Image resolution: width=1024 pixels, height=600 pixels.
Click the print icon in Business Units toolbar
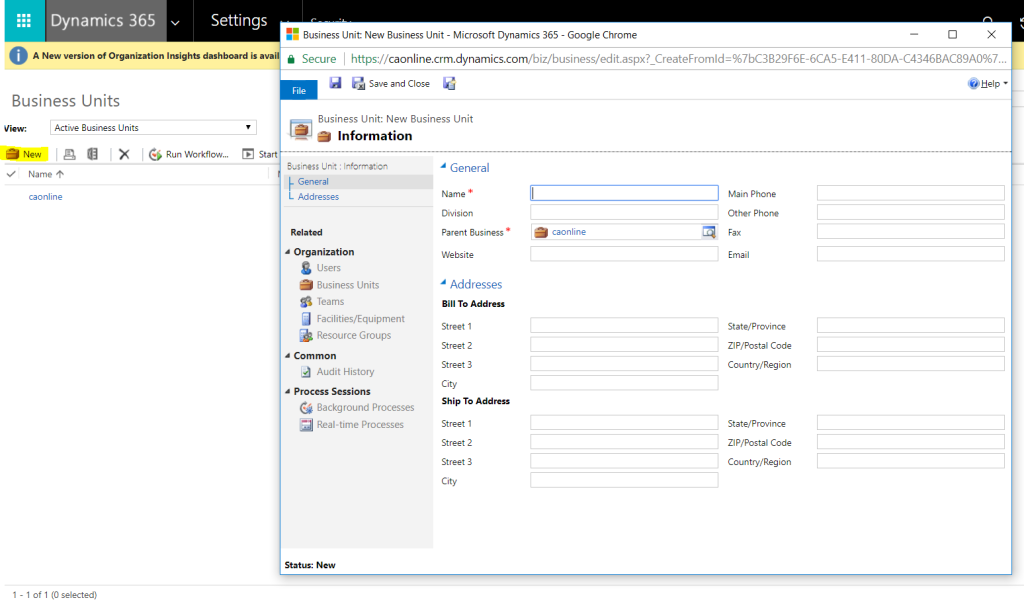pyautogui.click(x=69, y=154)
